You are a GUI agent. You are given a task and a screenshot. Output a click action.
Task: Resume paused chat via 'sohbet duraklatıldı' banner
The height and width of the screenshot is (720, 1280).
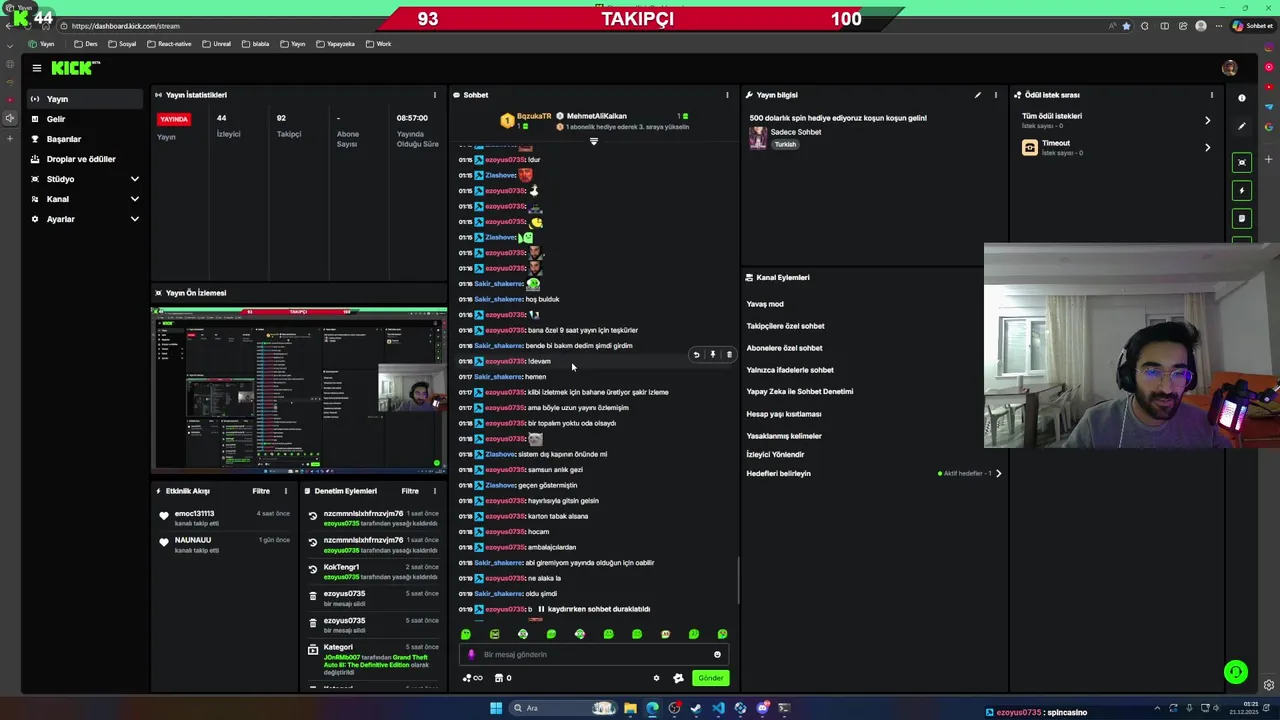point(594,609)
